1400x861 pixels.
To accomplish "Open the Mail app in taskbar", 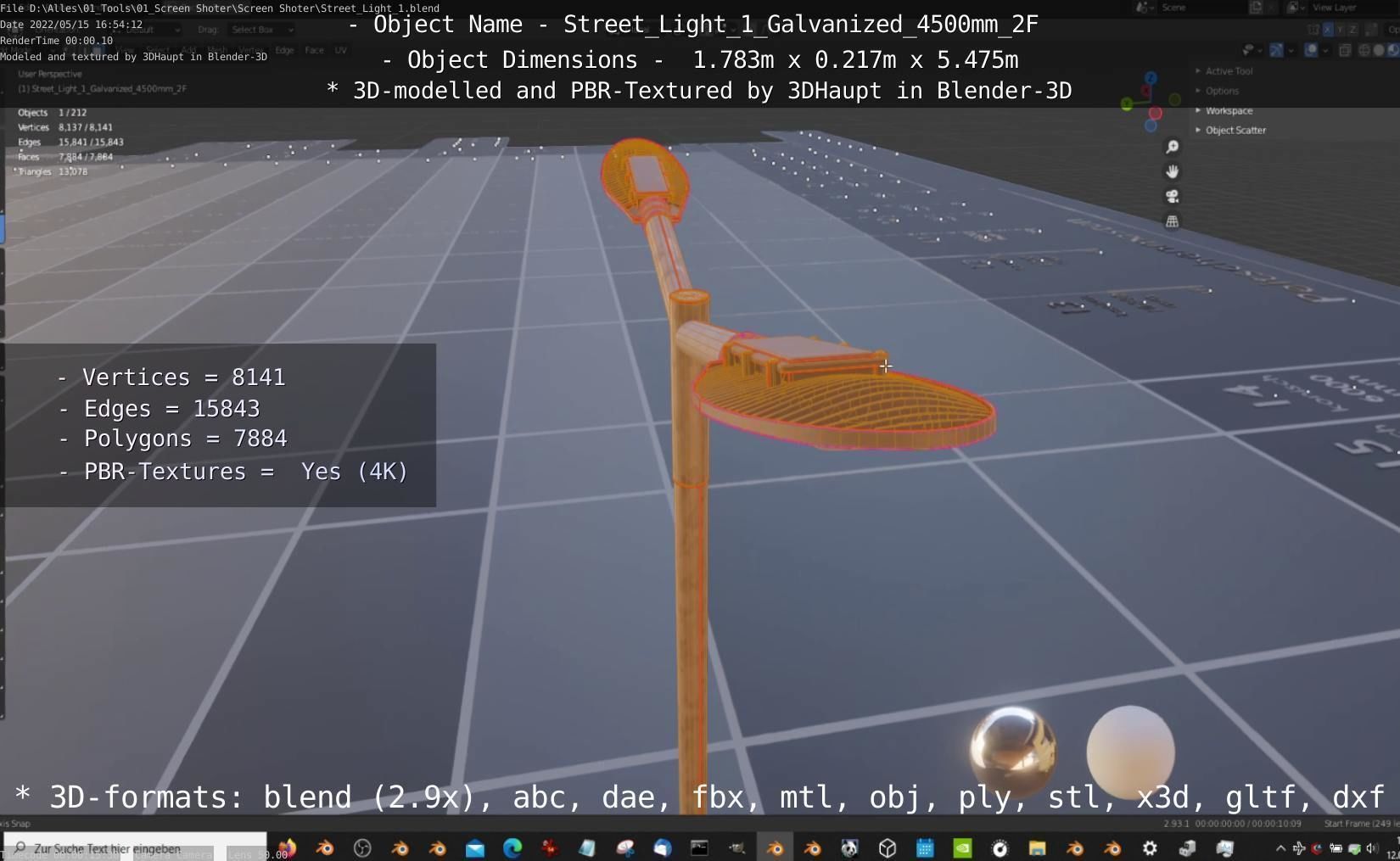I will tap(475, 847).
